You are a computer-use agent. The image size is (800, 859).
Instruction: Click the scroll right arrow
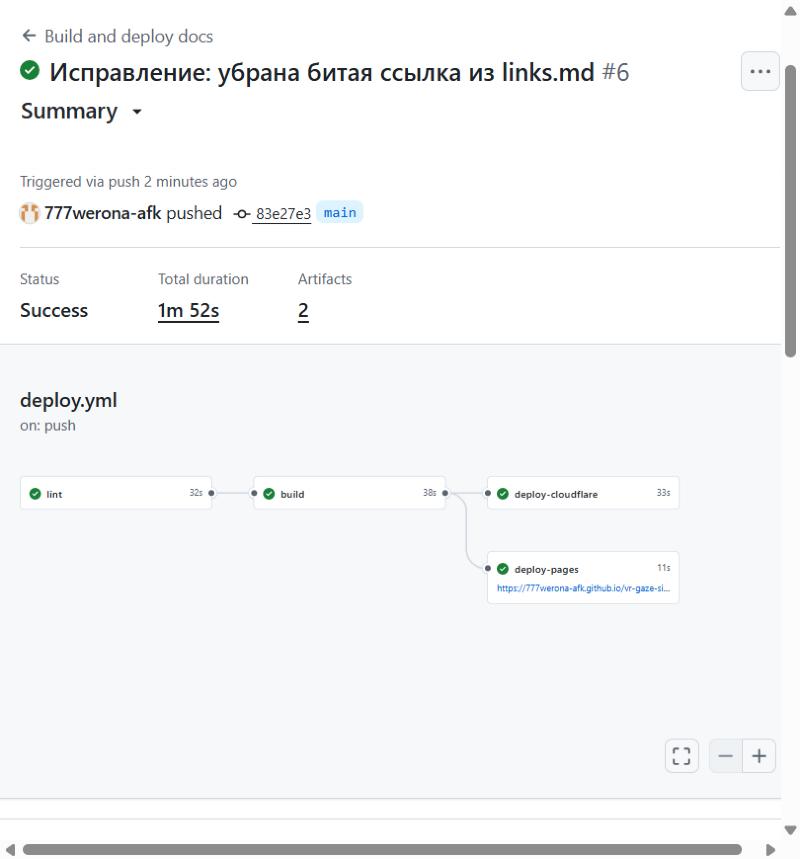pos(770,850)
